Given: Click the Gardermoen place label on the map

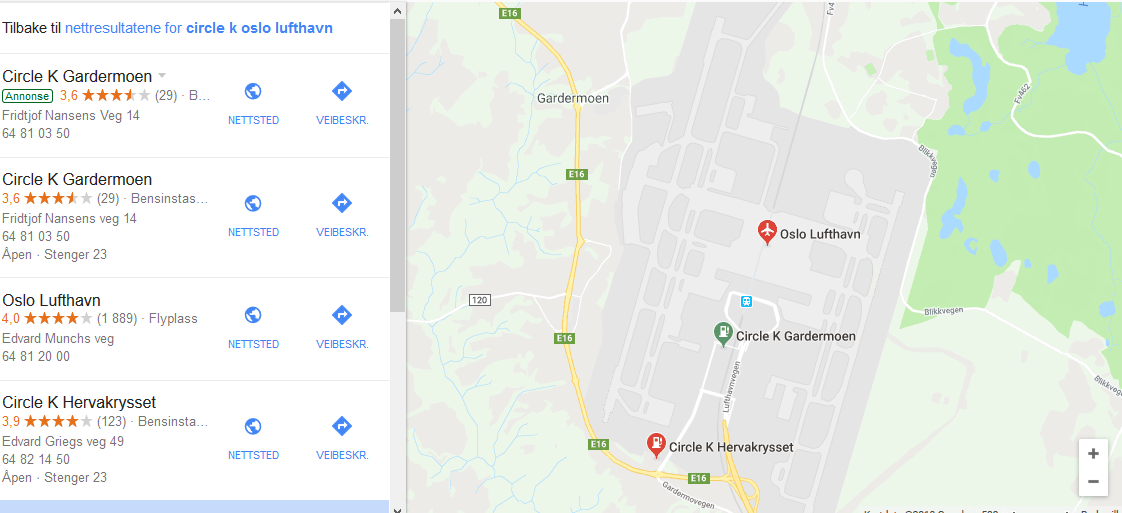Looking at the screenshot, I should [x=573, y=99].
